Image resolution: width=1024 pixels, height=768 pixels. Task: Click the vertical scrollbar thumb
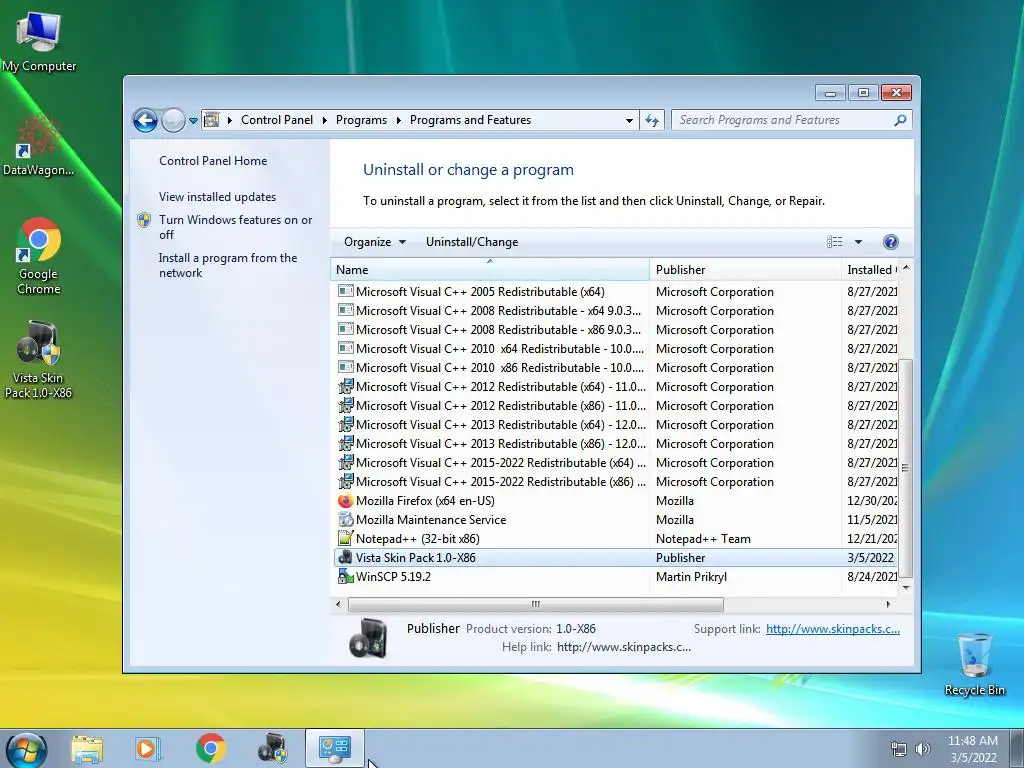905,468
